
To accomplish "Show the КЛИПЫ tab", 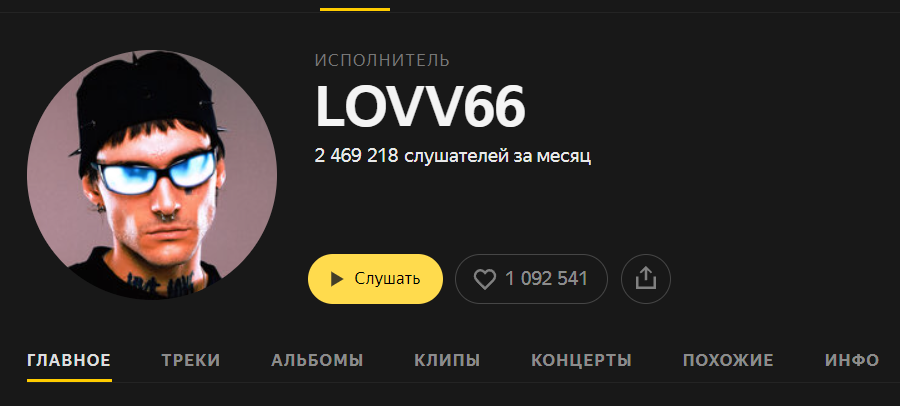I will (447, 361).
